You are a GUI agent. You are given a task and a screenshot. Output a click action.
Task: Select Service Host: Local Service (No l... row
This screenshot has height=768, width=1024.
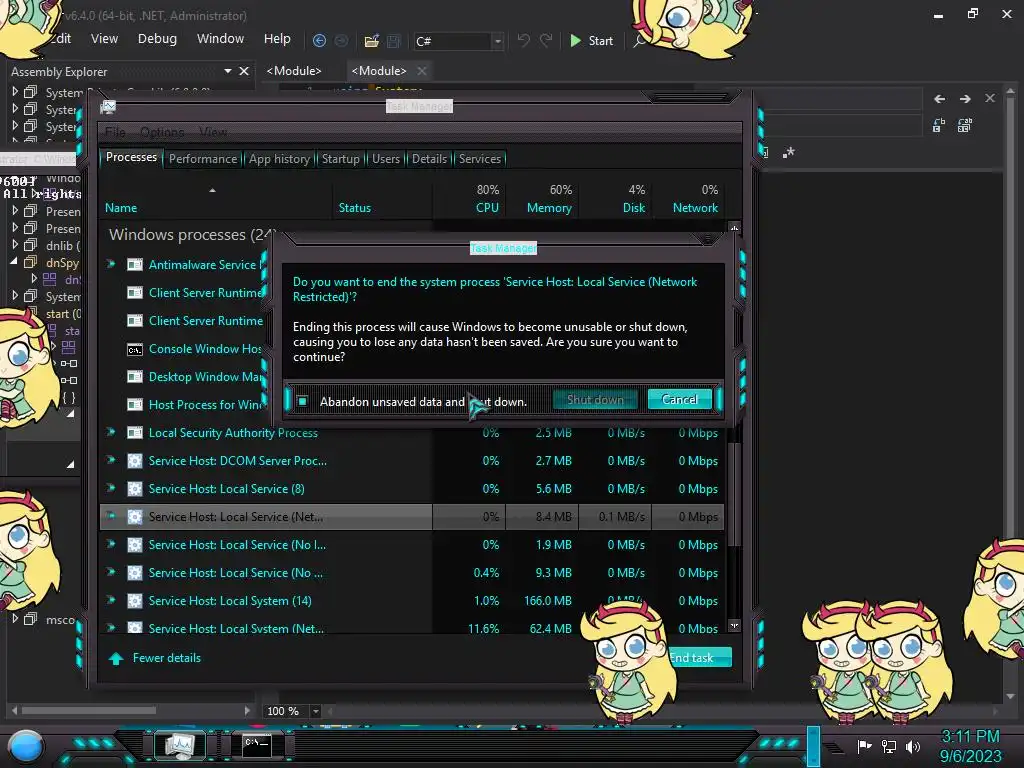[411, 545]
